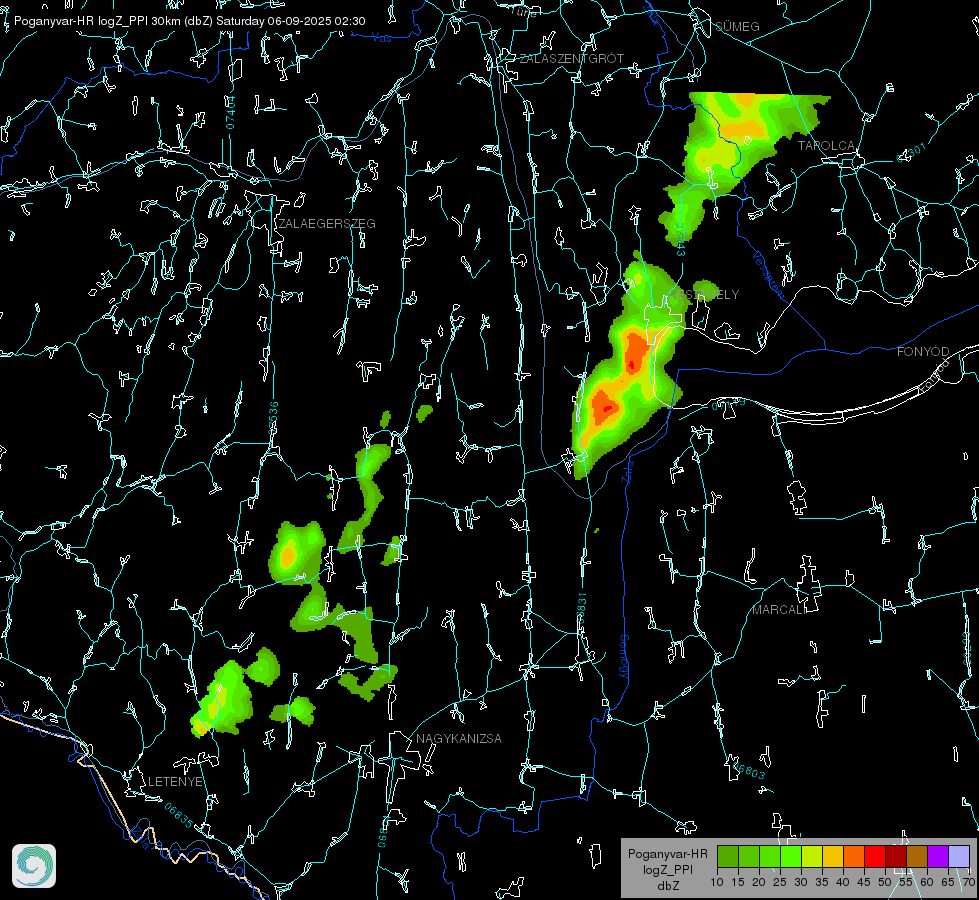Click the 65–70 dBZ lavender swatch
Image resolution: width=979 pixels, height=900 pixels.
point(958,856)
